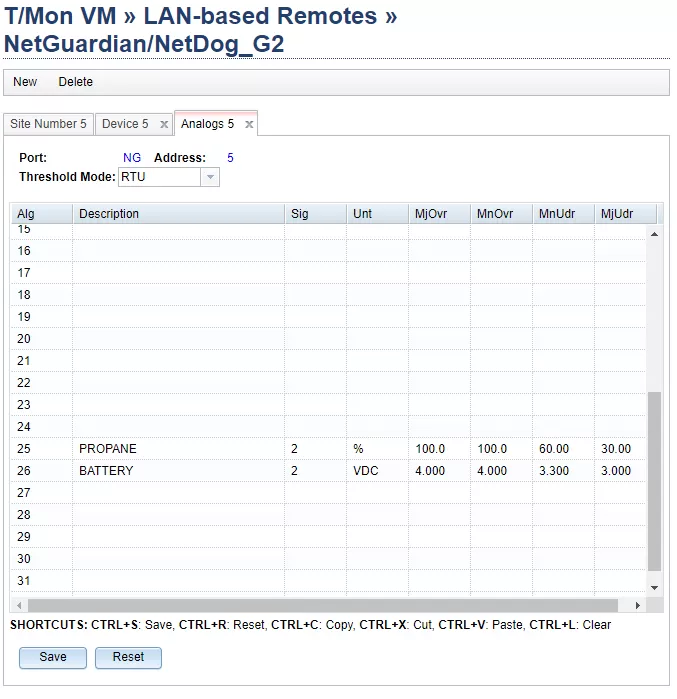Screen dimensions: 677x699
Task: Click the vertical scrollbar thumb
Action: (655, 480)
